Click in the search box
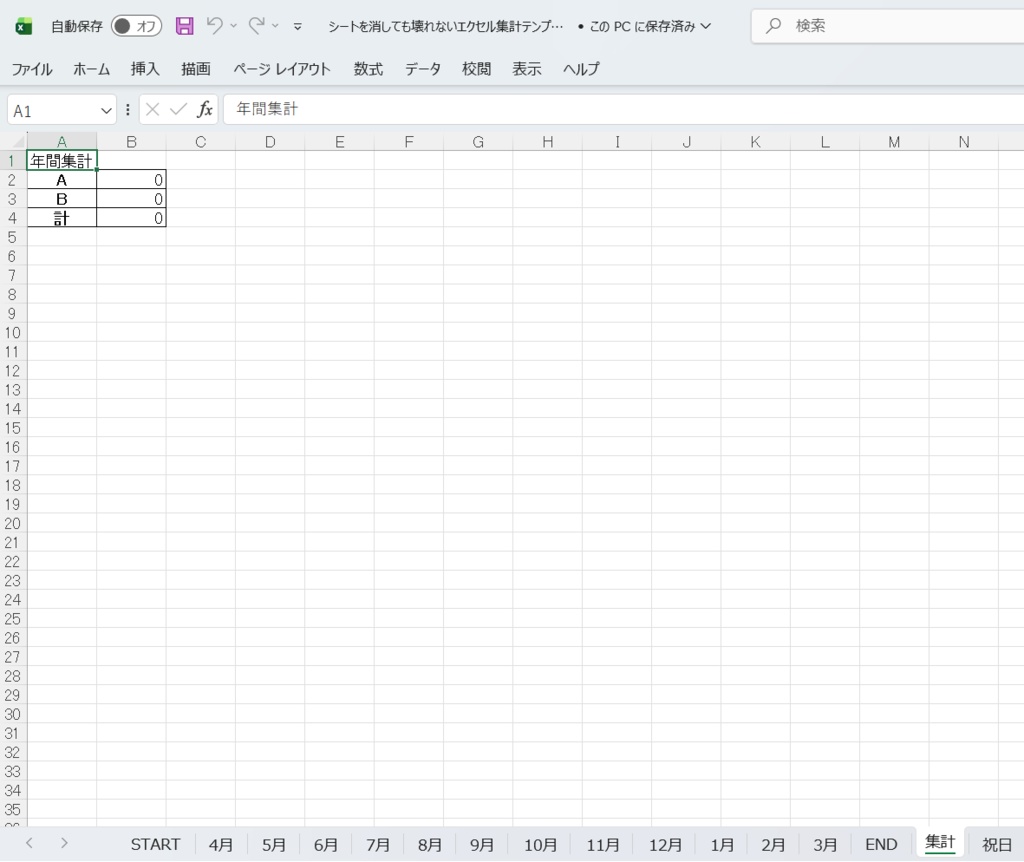Viewport: 1024px width, 862px height. (888, 26)
